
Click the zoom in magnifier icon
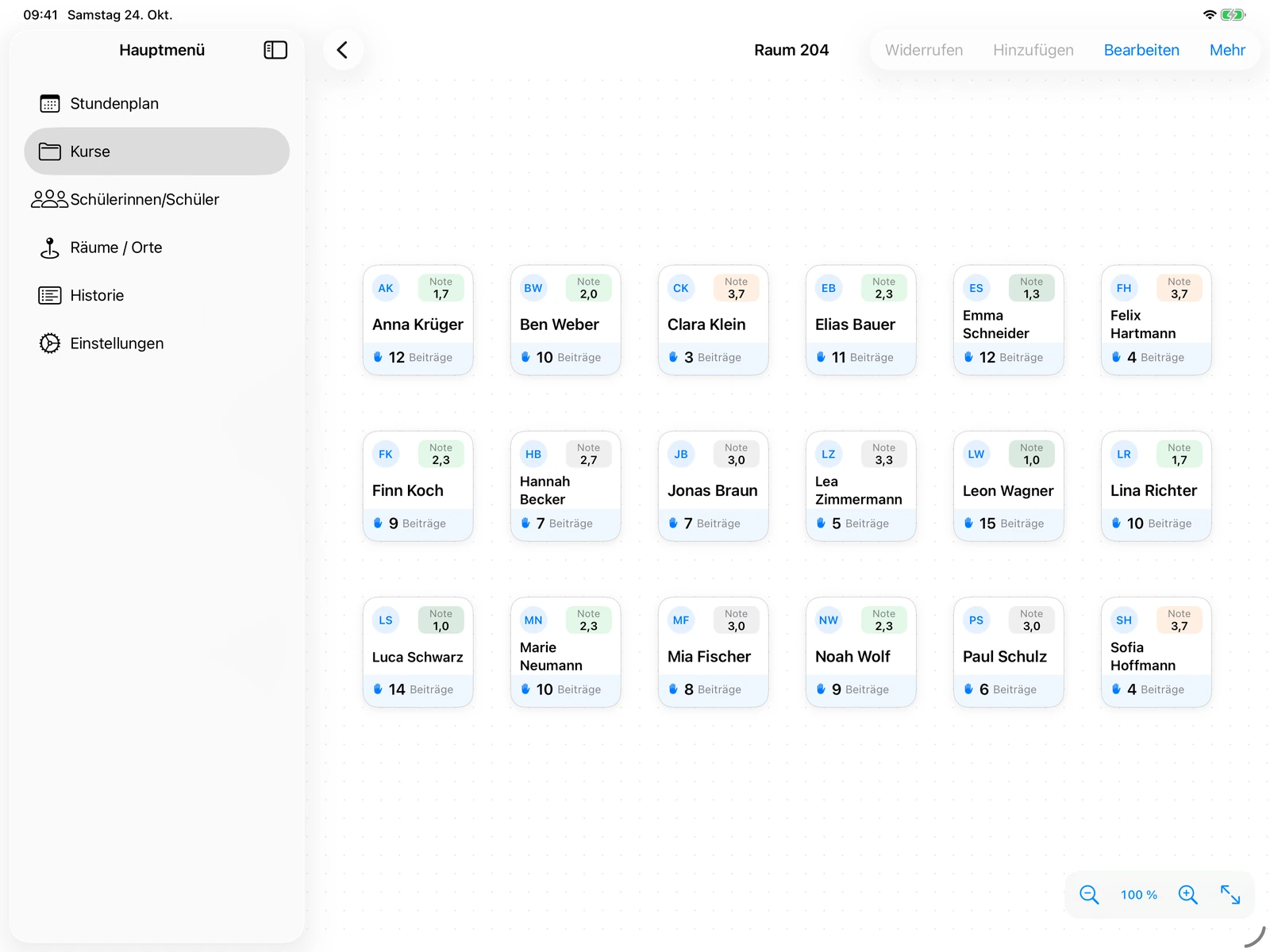tap(1188, 895)
